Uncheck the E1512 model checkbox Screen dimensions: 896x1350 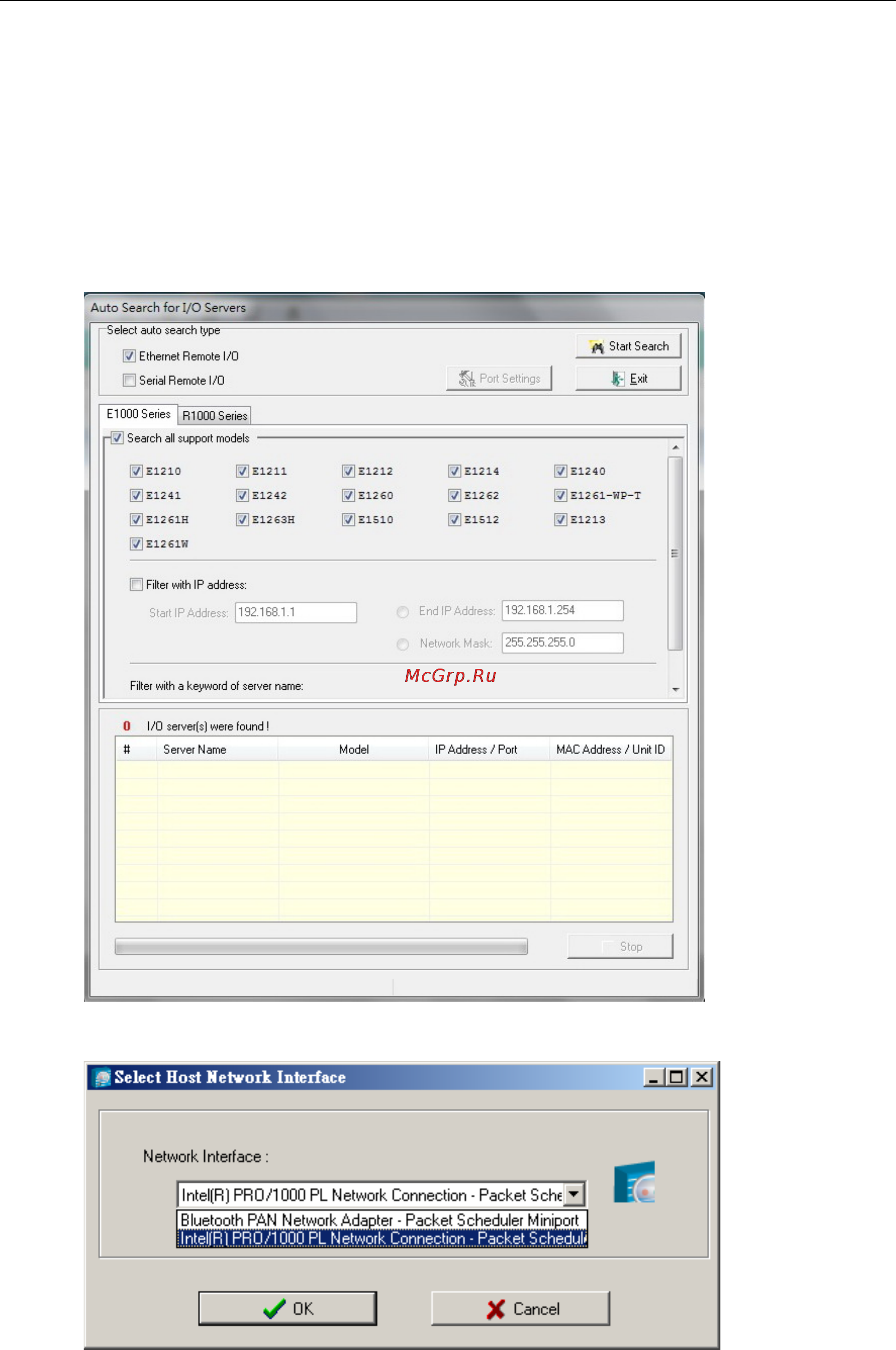[454, 519]
